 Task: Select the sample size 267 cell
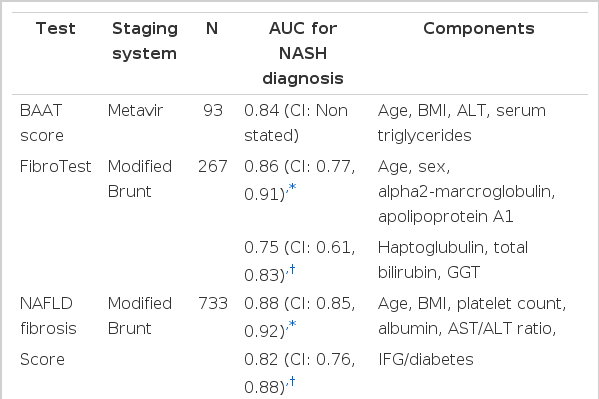tap(213, 166)
